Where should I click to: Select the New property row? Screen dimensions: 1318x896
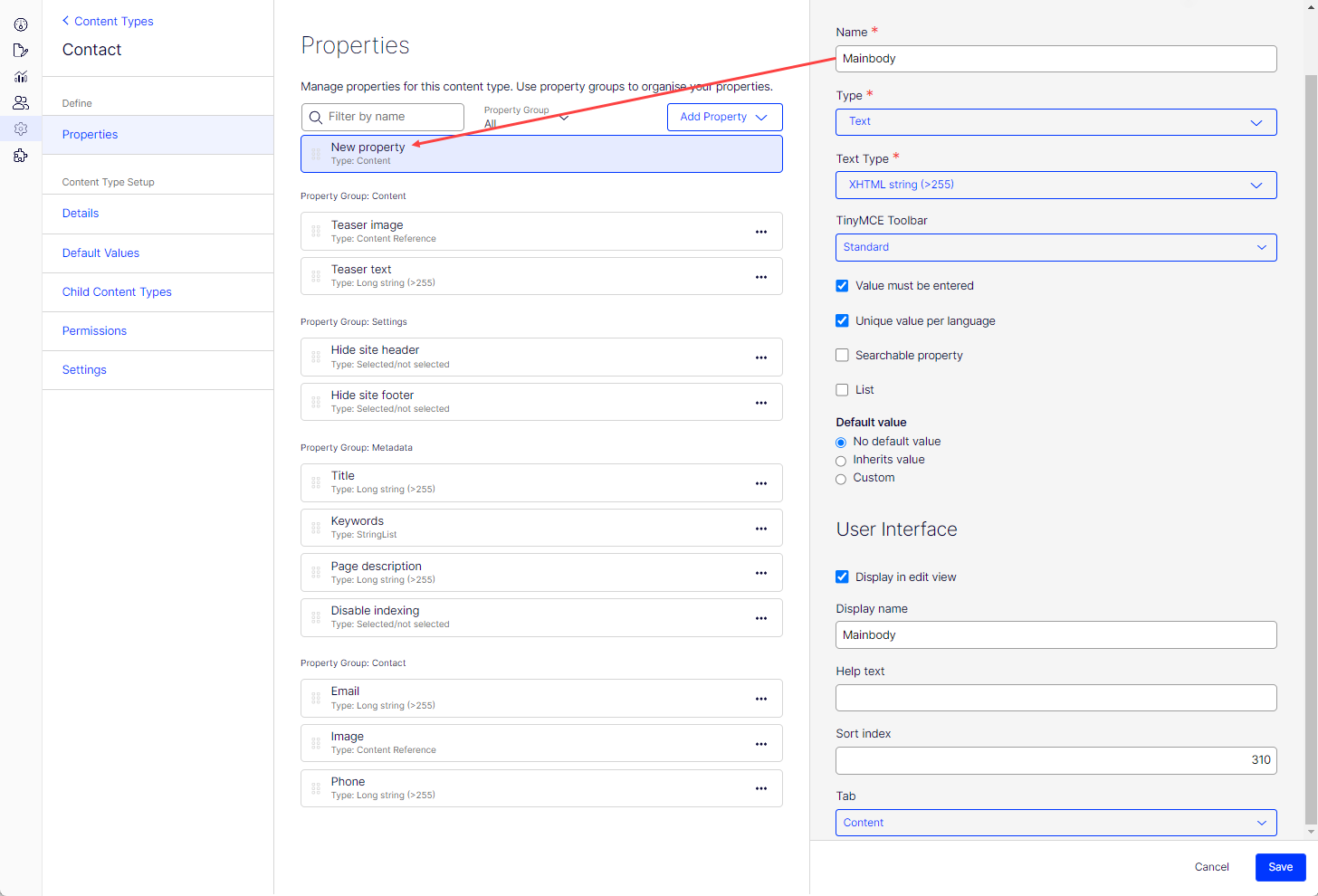[541, 154]
